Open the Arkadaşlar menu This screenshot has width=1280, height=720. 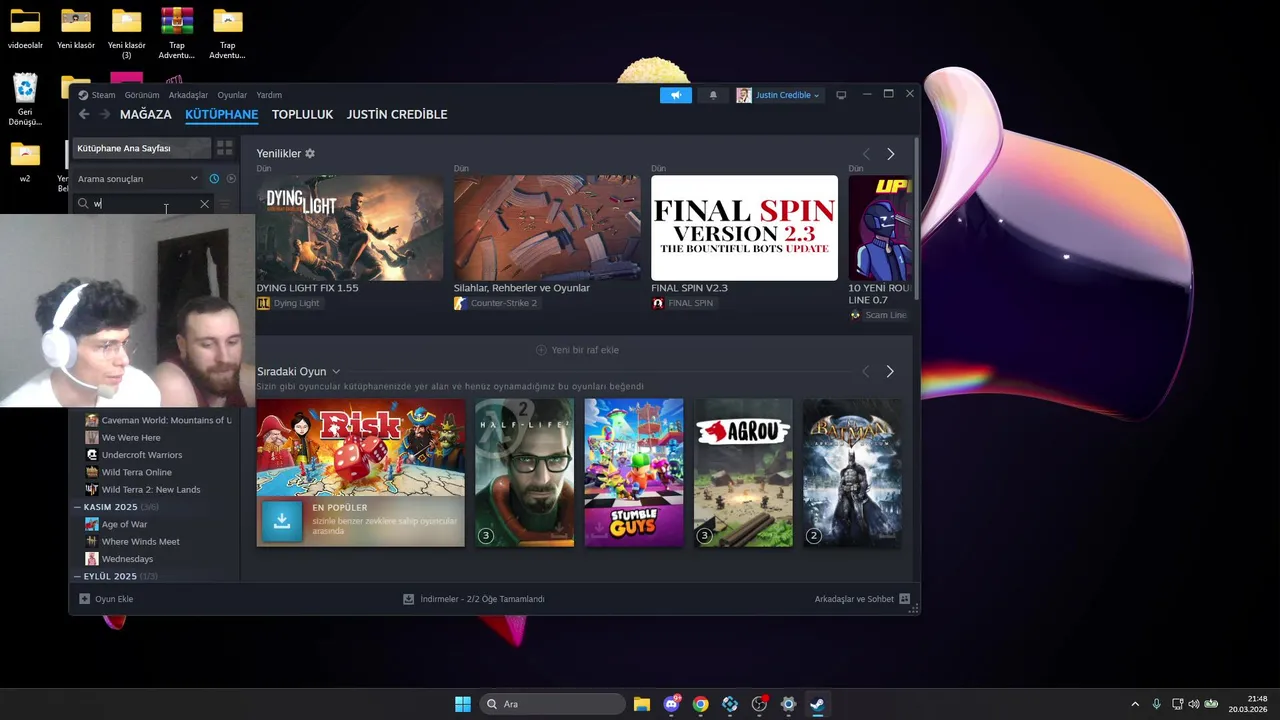pyautogui.click(x=188, y=95)
